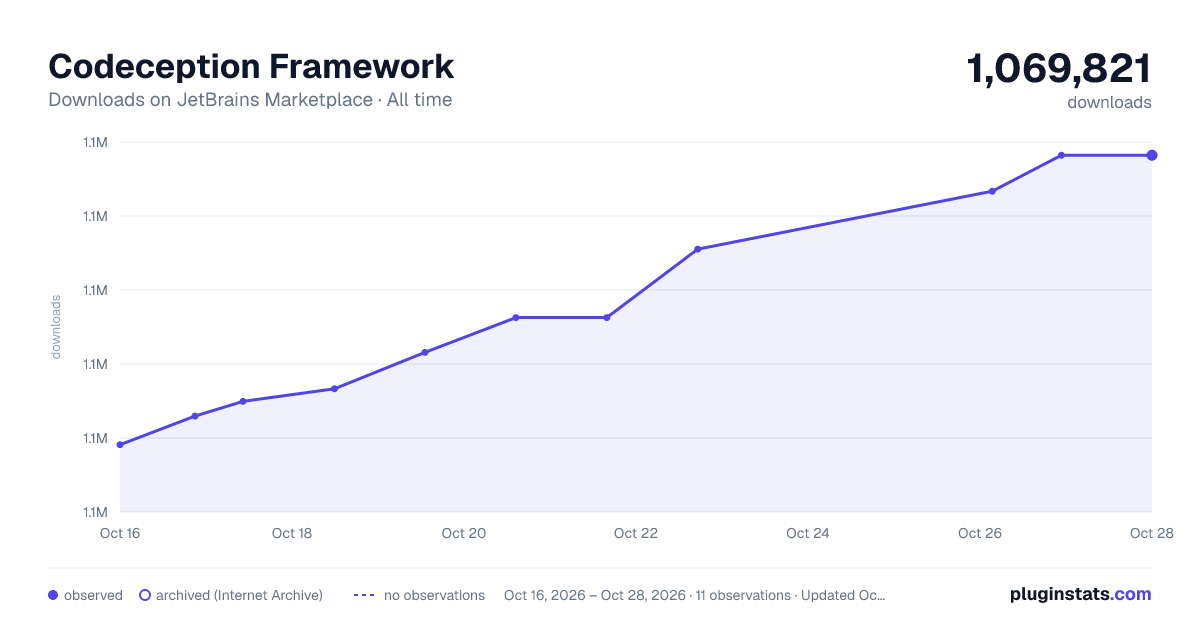Click the observed legend filled dot icon

pos(53,595)
